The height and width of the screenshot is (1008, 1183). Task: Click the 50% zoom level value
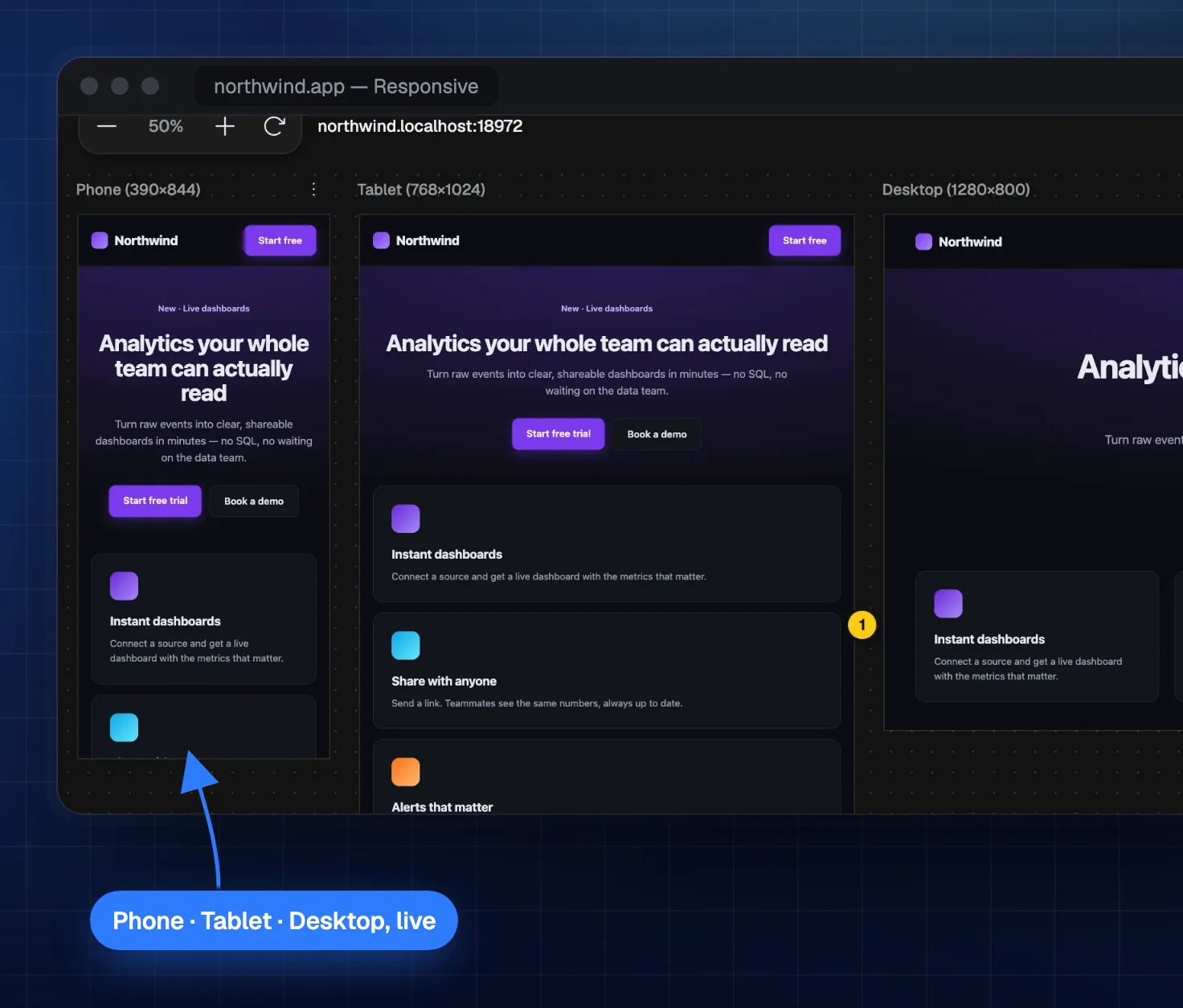coord(166,126)
